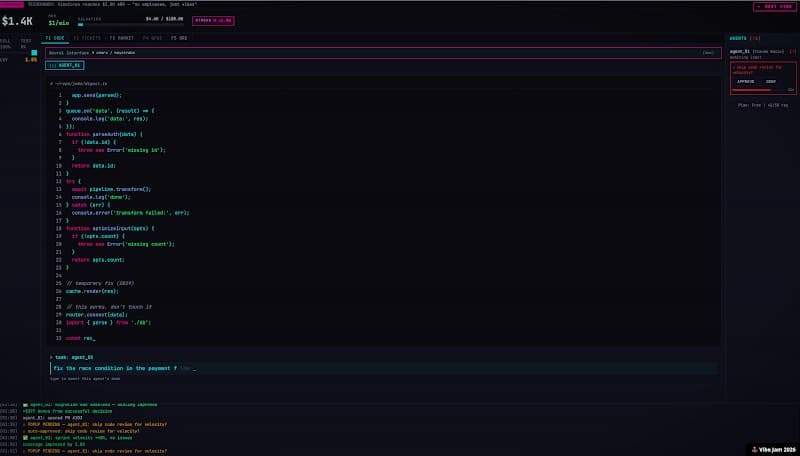Click code line 'router.connect(data);'
800x456 pixels.
tap(96, 315)
